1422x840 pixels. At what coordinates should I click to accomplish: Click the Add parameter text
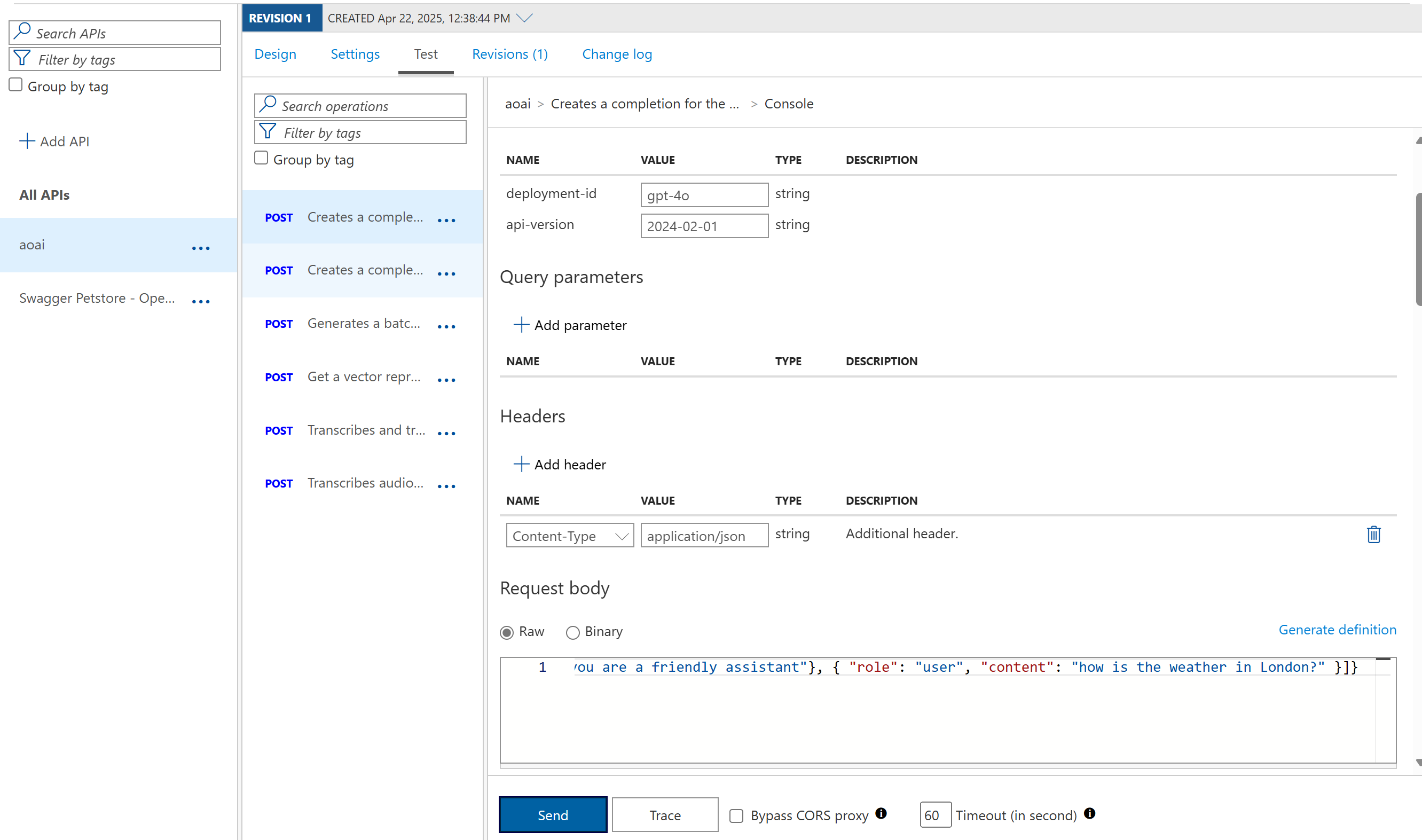(x=580, y=325)
